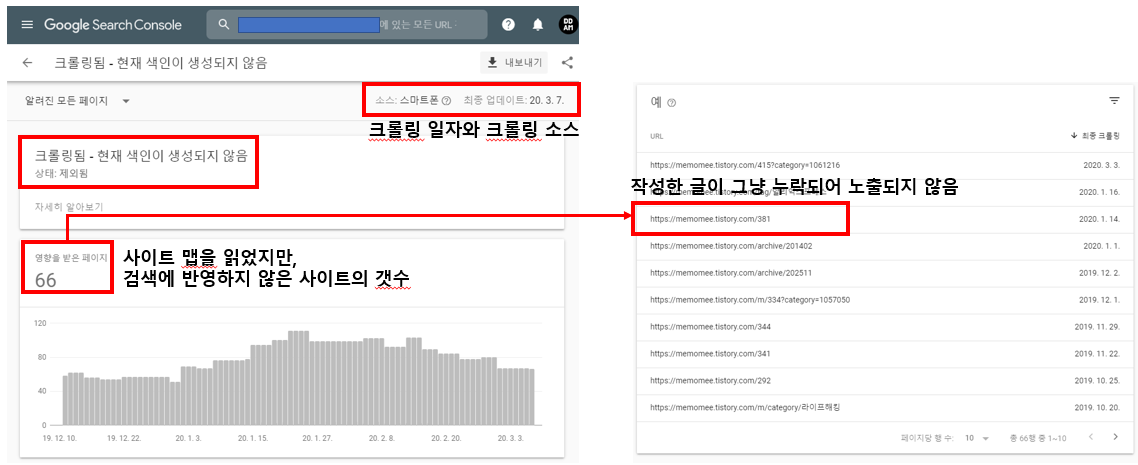Click the 총 66행 중 1~10 row count
The width and height of the screenshot is (1138, 465).
[x=1036, y=437]
